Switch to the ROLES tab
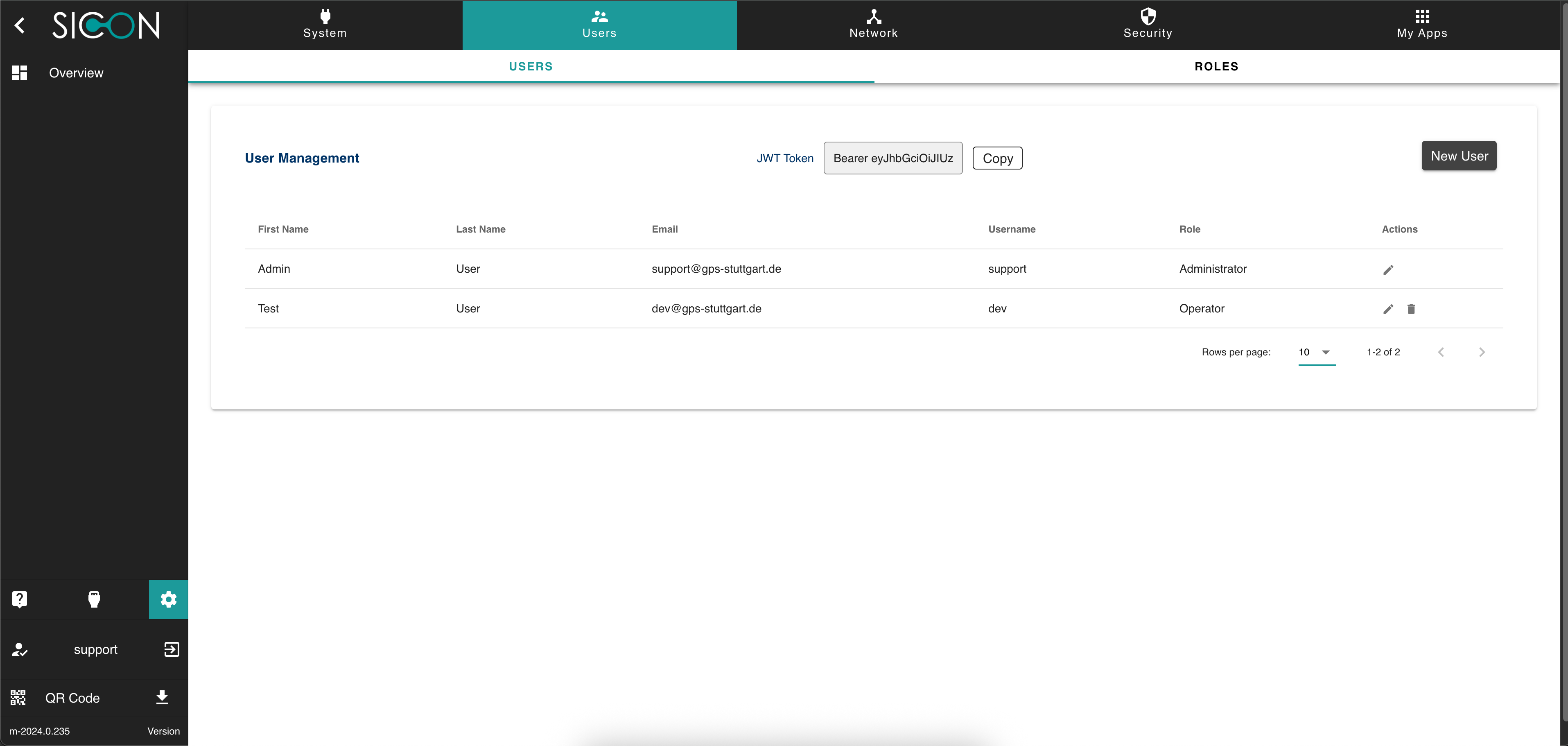Image resolution: width=1568 pixels, height=746 pixels. [x=1216, y=66]
